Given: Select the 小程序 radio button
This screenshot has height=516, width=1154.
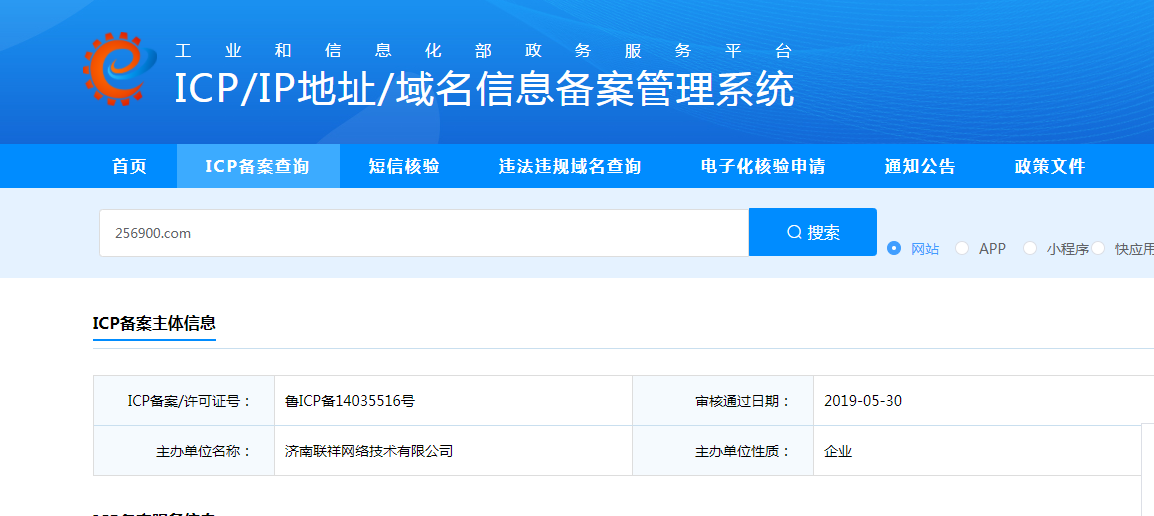Looking at the screenshot, I should pyautogui.click(x=1030, y=248).
